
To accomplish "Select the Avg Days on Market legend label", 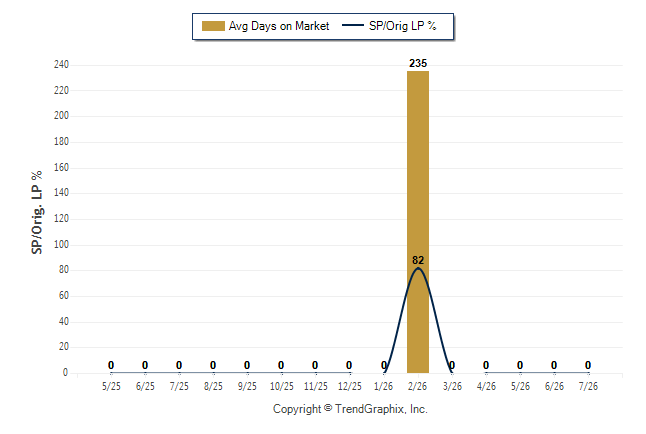I will [279, 26].
